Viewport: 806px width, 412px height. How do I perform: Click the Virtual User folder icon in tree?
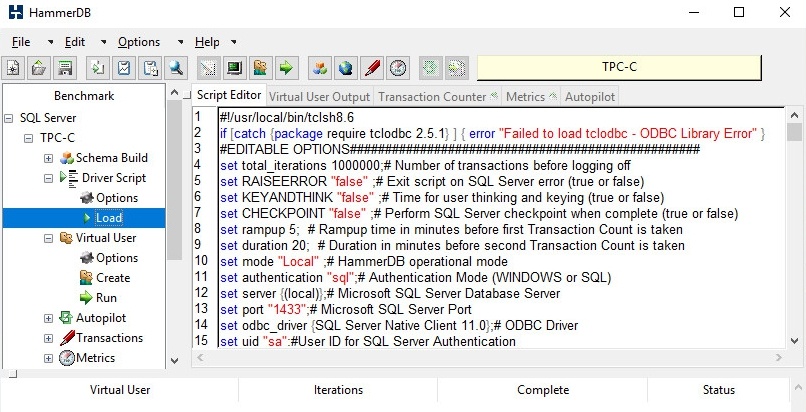(x=66, y=238)
